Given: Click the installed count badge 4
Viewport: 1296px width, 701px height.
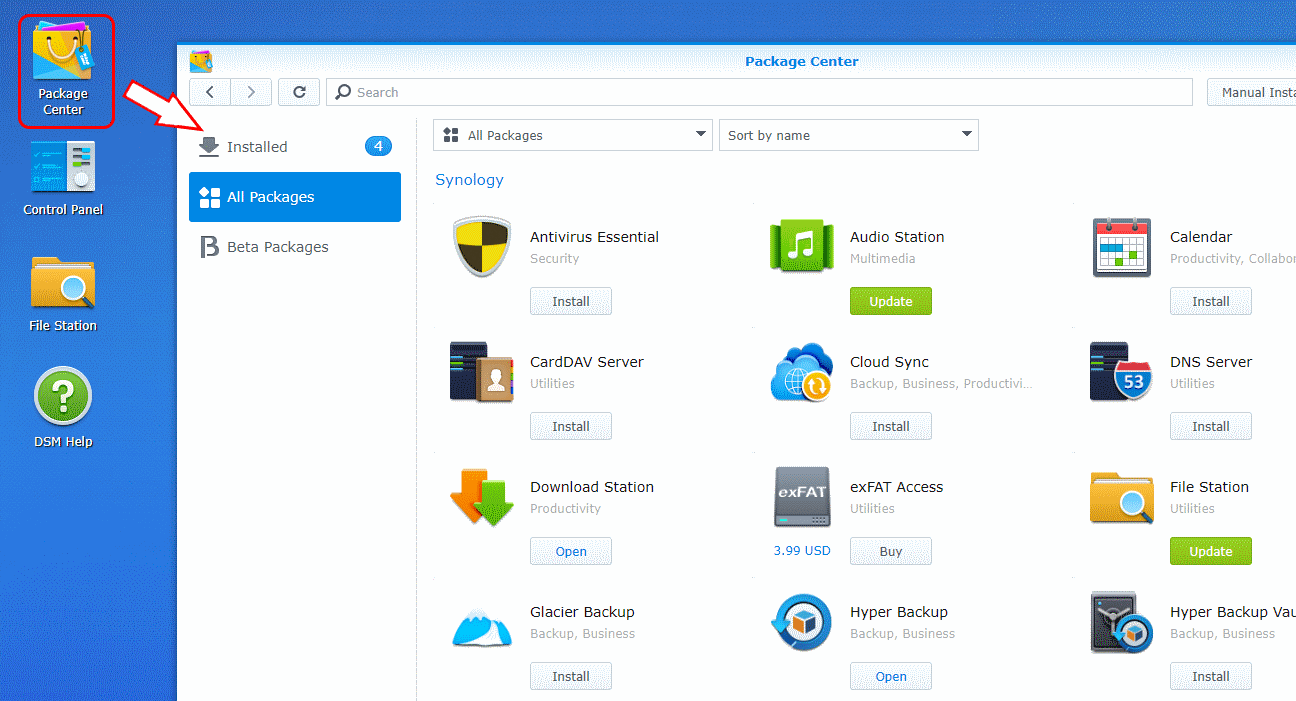Looking at the screenshot, I should click(x=378, y=147).
